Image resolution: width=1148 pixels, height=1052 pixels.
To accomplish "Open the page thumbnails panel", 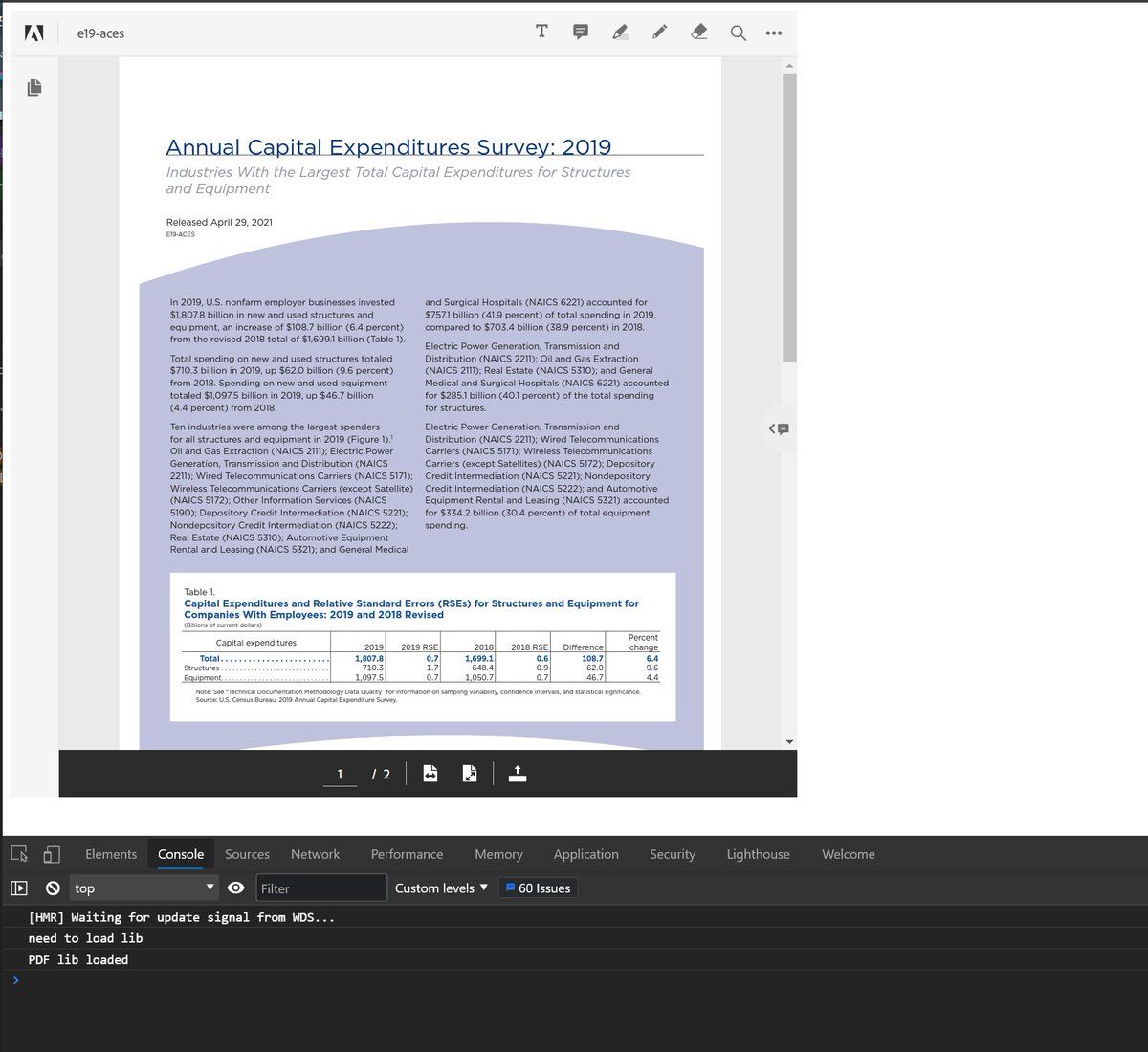I will click(34, 88).
